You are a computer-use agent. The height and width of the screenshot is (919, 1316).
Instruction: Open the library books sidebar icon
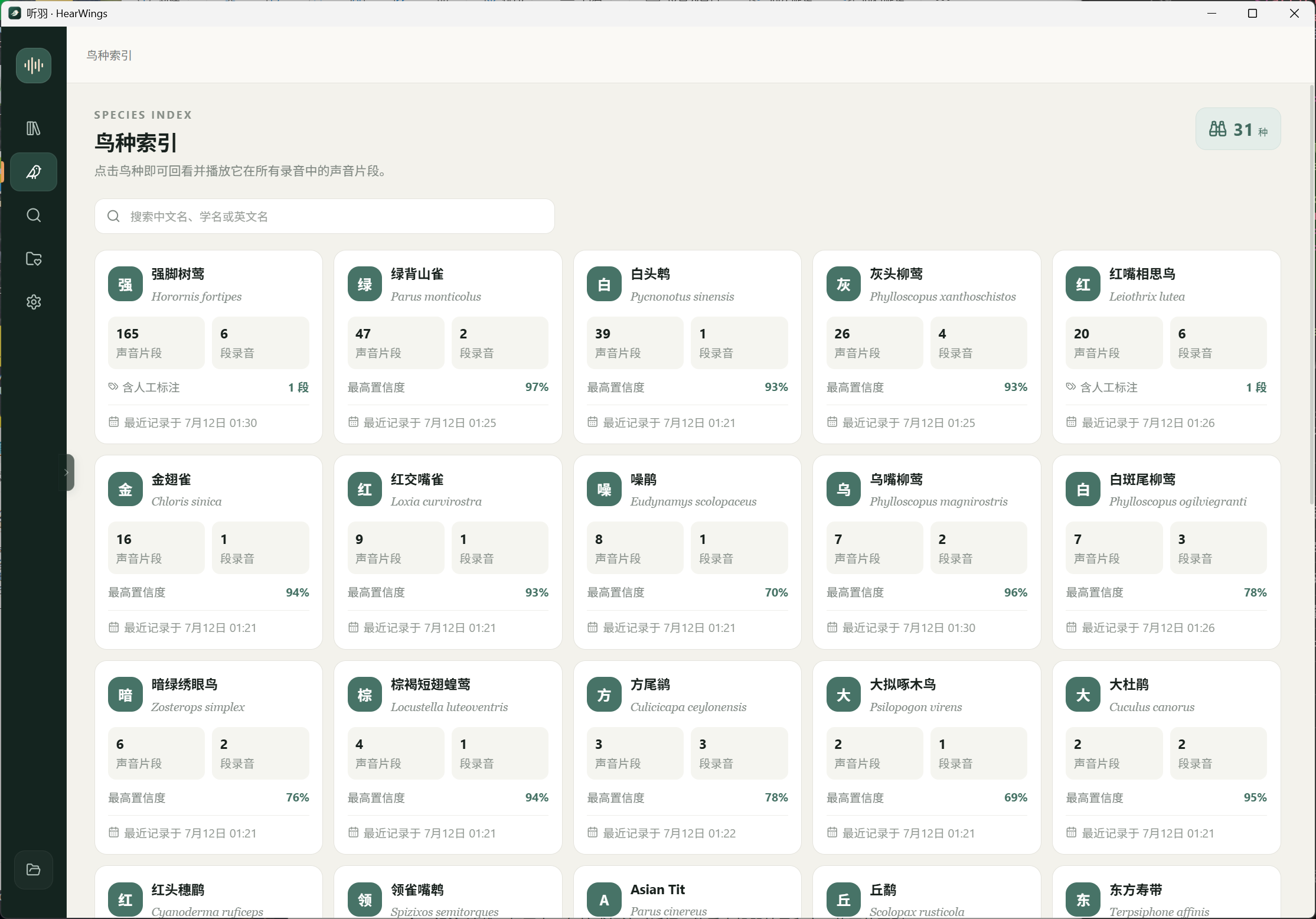click(x=34, y=128)
